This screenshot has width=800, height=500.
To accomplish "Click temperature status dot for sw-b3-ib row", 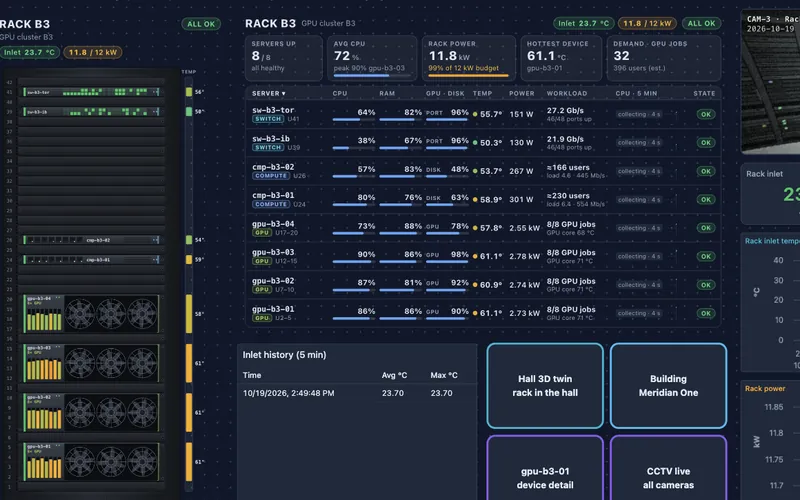I will (x=475, y=143).
